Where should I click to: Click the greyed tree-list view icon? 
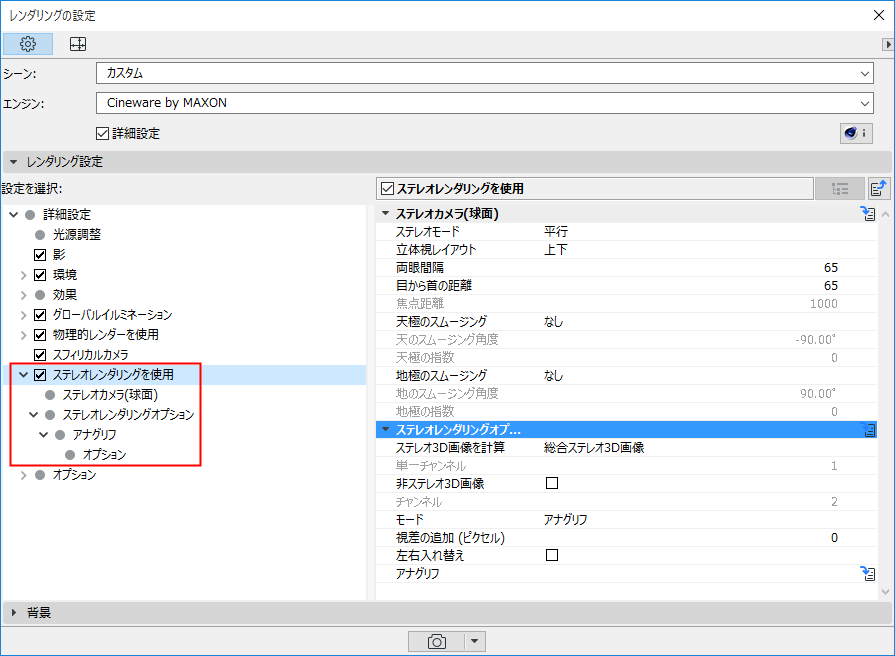[840, 188]
